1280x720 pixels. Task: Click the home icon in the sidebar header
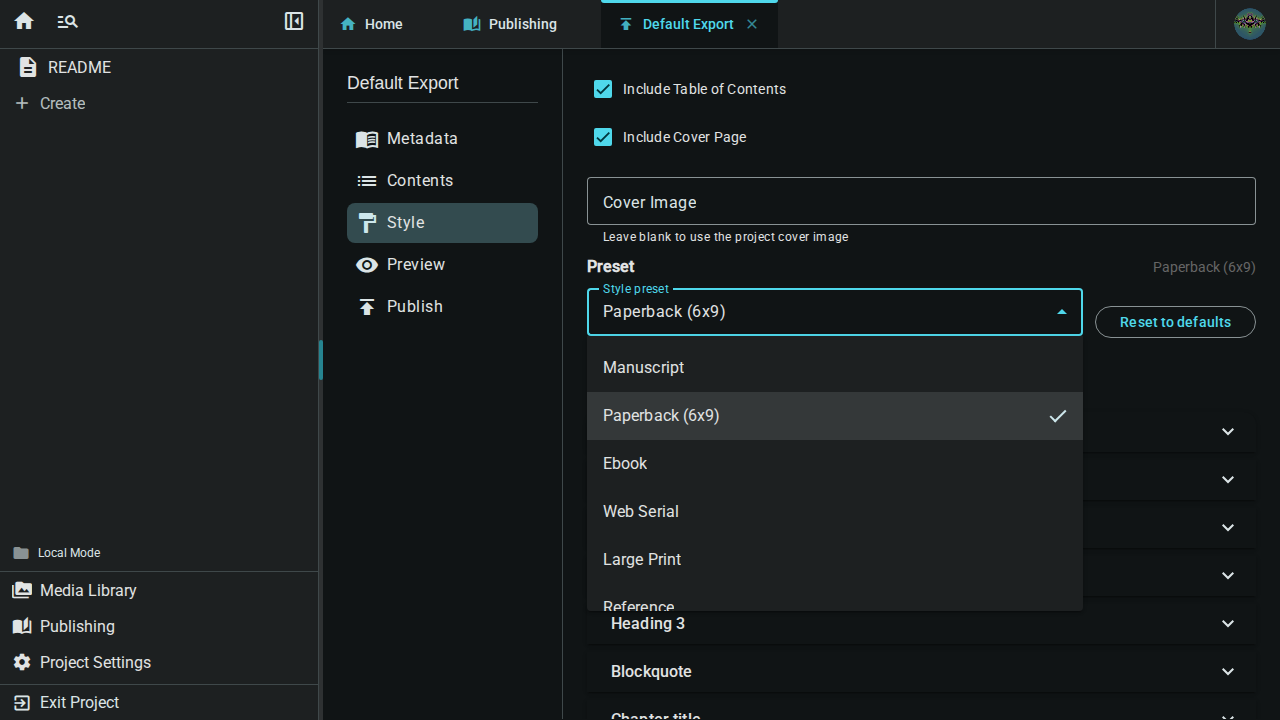pos(24,21)
